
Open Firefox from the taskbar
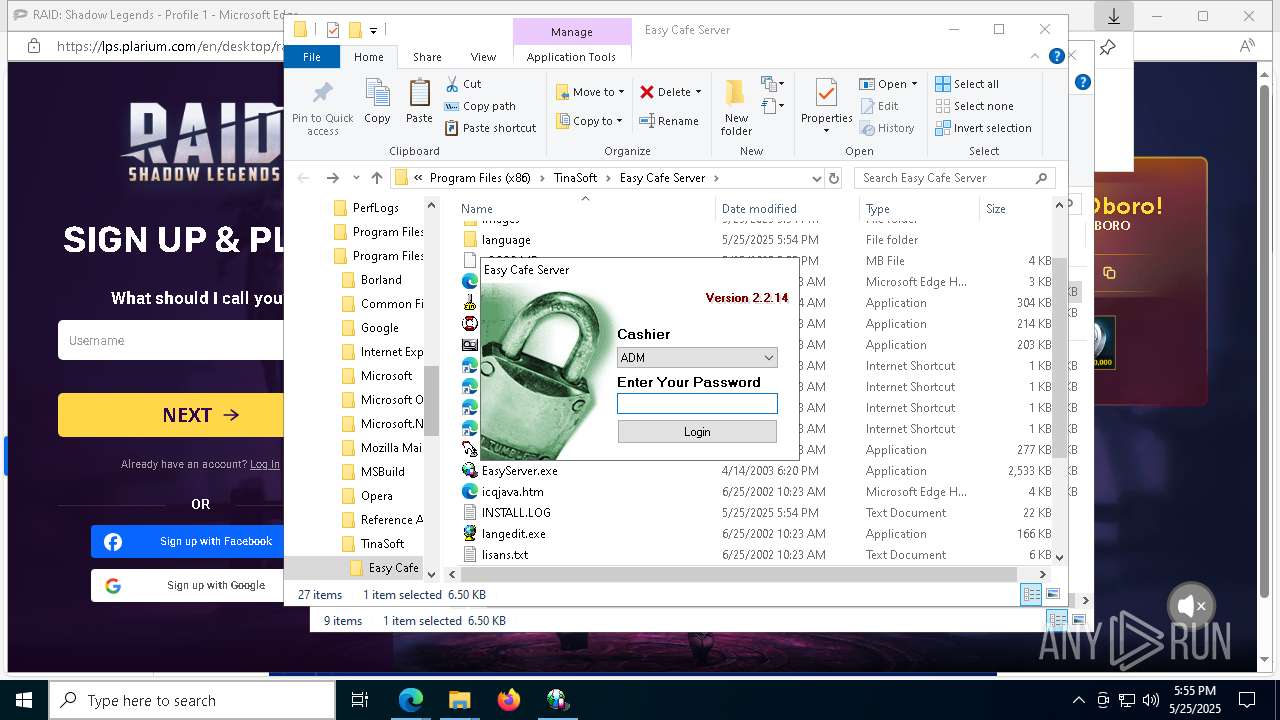click(508, 700)
